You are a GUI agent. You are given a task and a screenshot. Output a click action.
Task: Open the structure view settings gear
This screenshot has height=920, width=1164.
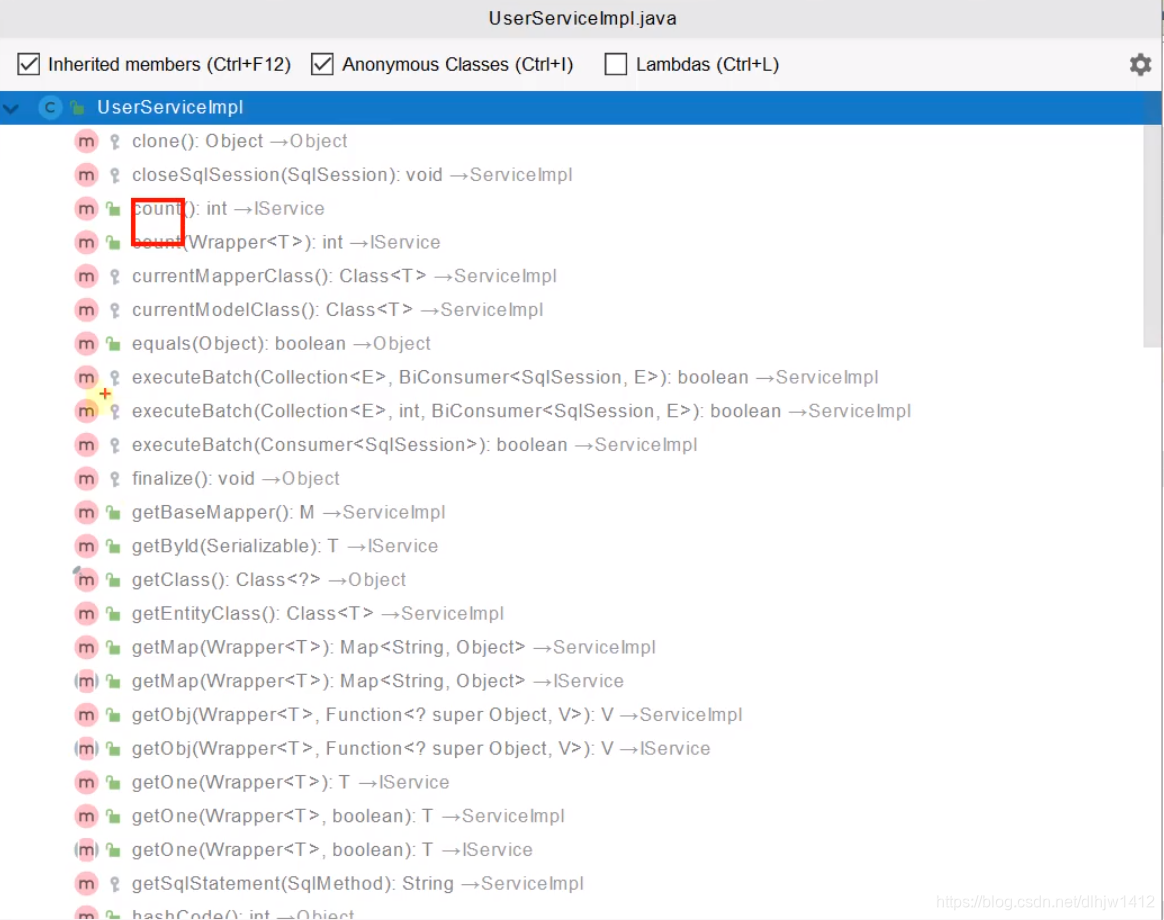tap(1140, 64)
